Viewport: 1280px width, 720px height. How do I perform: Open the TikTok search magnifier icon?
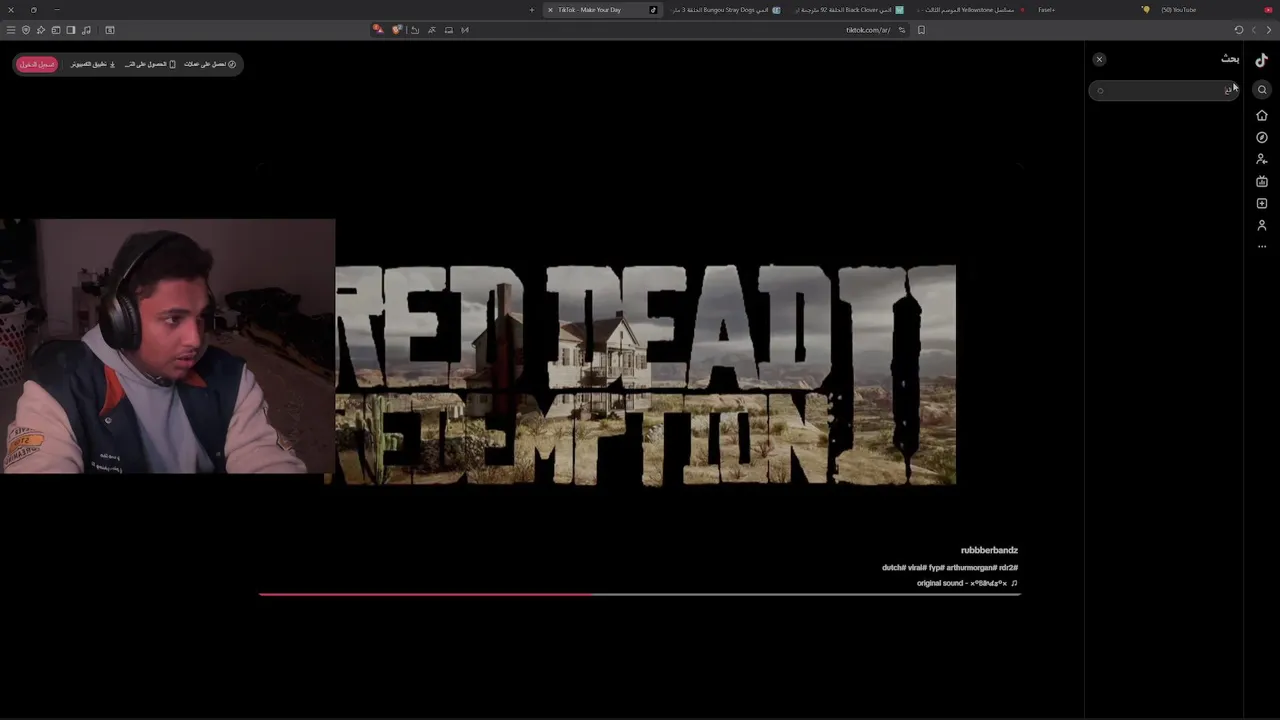[1262, 90]
